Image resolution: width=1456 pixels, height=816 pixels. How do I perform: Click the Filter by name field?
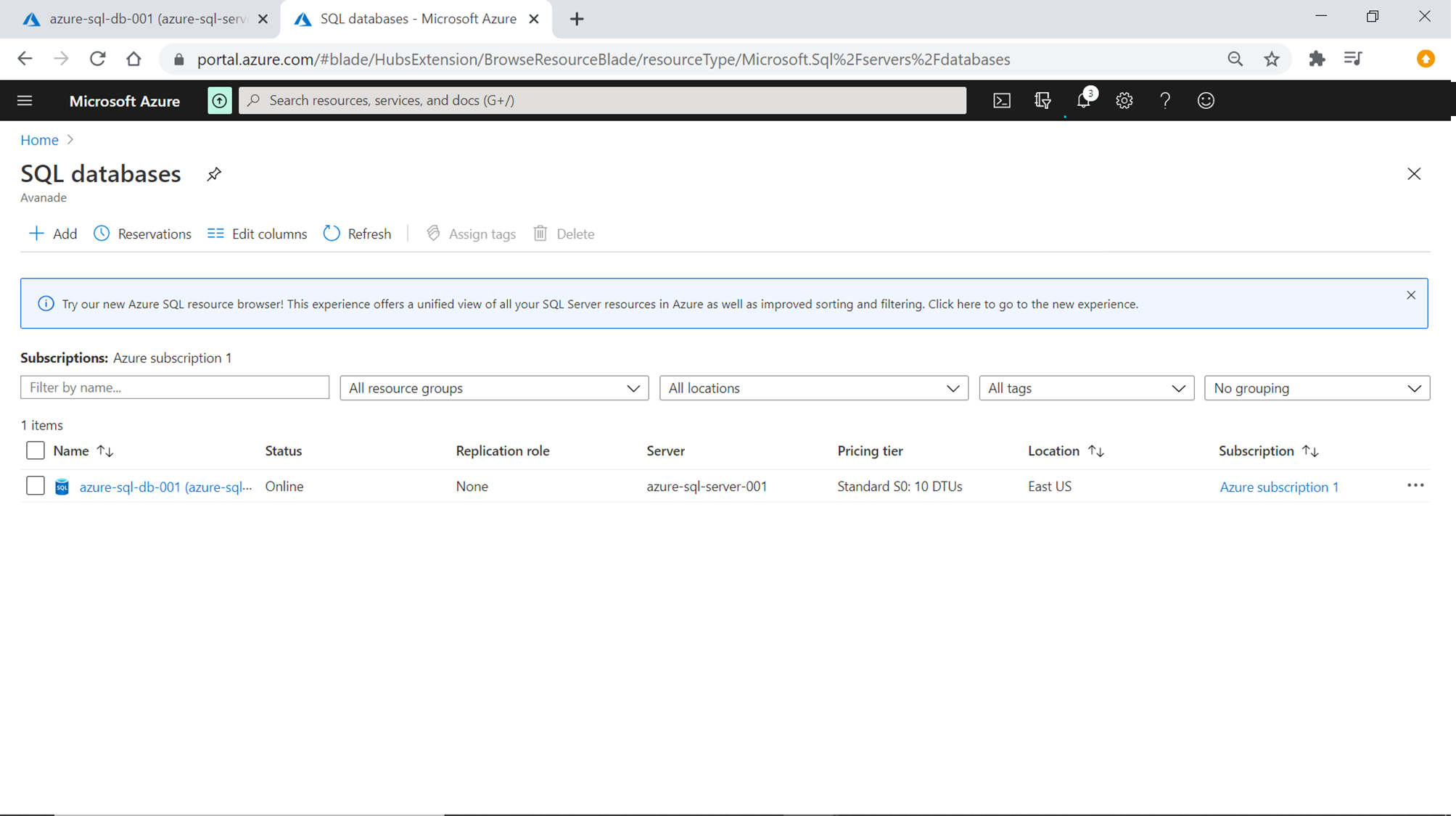pos(174,387)
